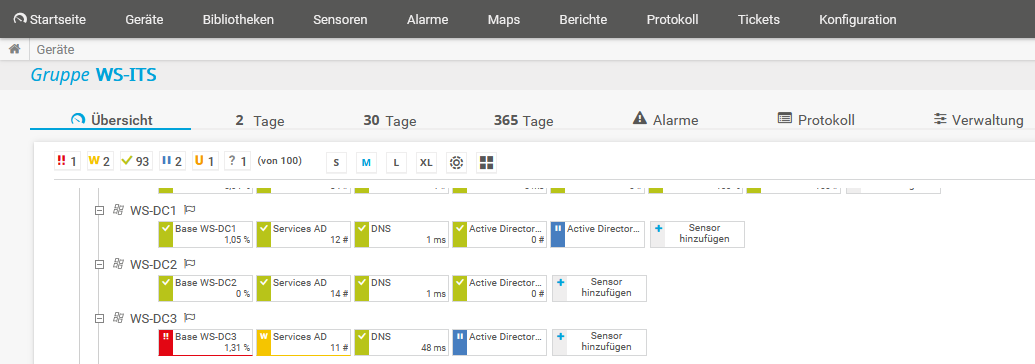Image resolution: width=1035 pixels, height=364 pixels.
Task: Open the DNS sensor under WS-DC2
Action: (x=401, y=288)
